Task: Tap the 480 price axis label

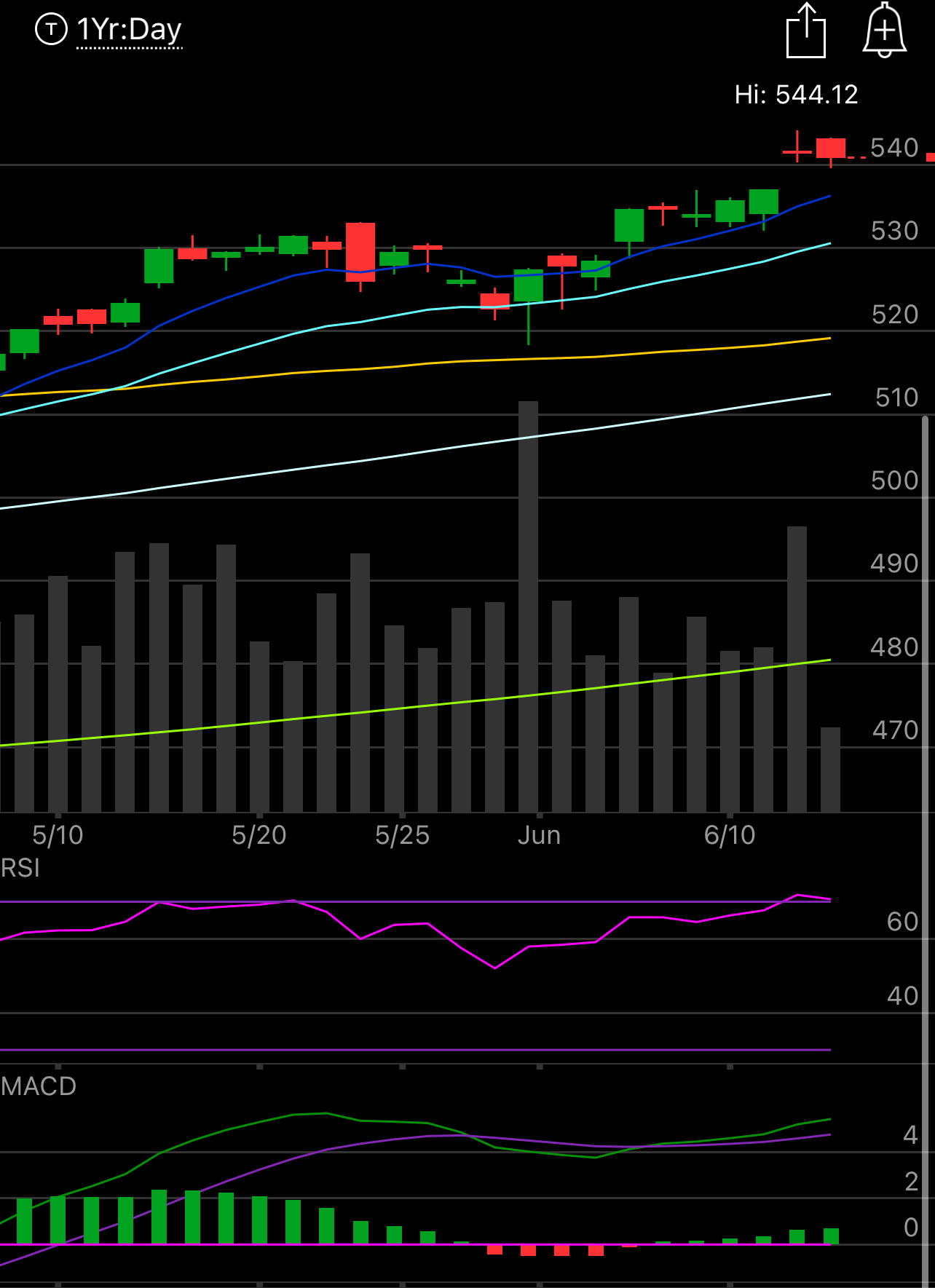Action: [x=895, y=647]
